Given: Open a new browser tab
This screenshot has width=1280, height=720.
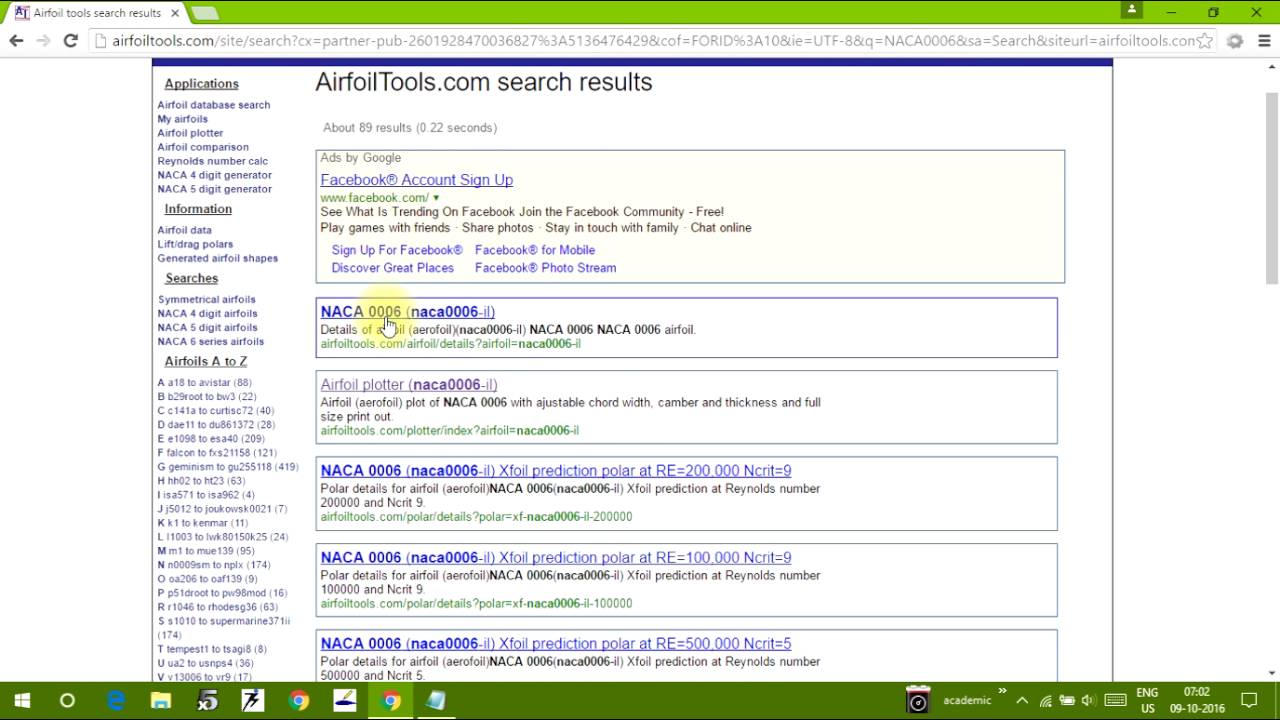Looking at the screenshot, I should [x=204, y=13].
